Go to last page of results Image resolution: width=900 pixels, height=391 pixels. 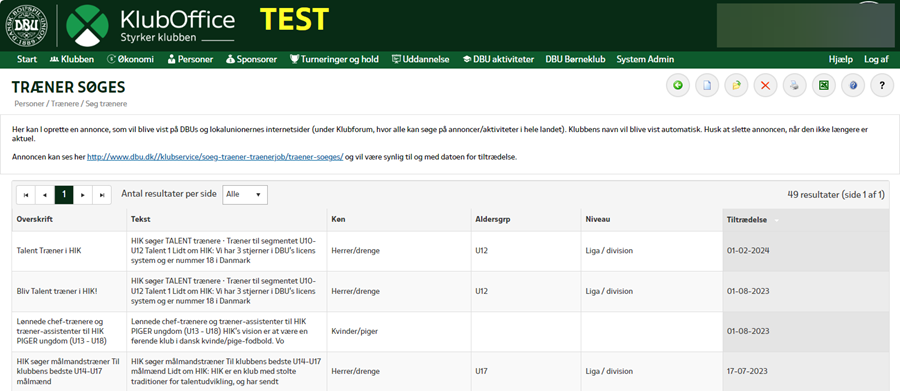tap(102, 195)
